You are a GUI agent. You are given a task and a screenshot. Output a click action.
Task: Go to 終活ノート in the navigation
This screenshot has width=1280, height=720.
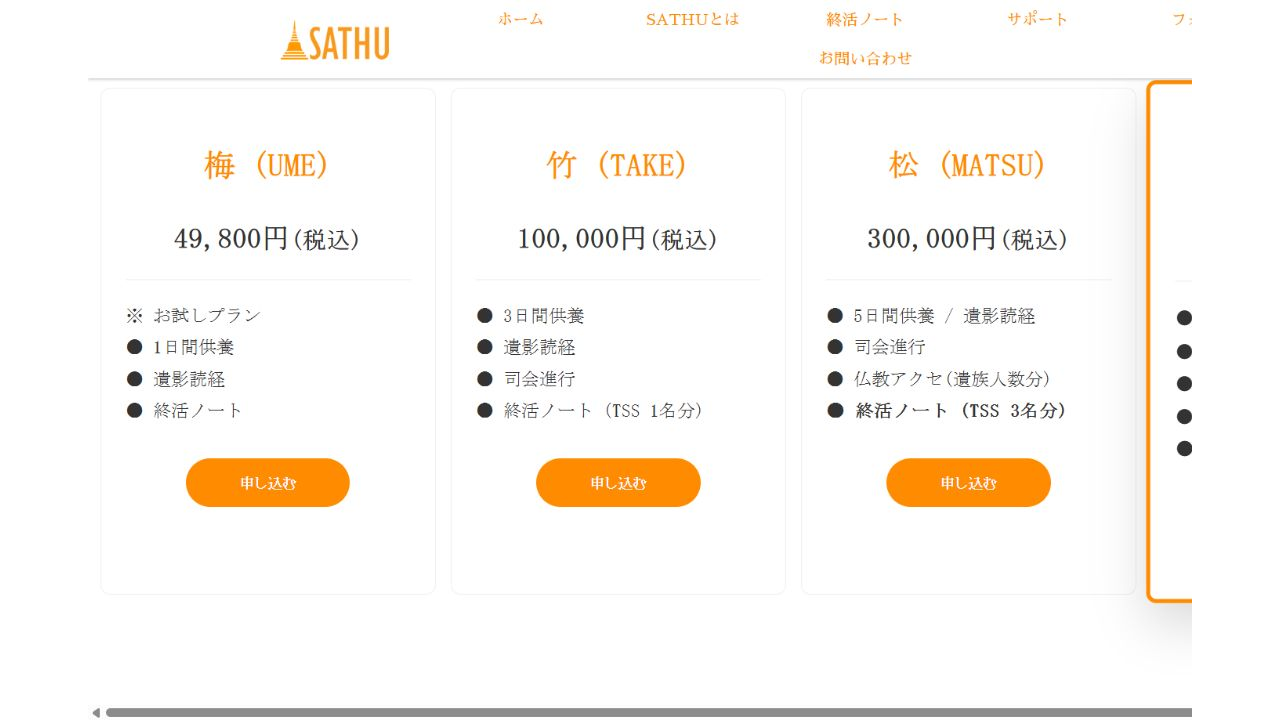pyautogui.click(x=865, y=19)
